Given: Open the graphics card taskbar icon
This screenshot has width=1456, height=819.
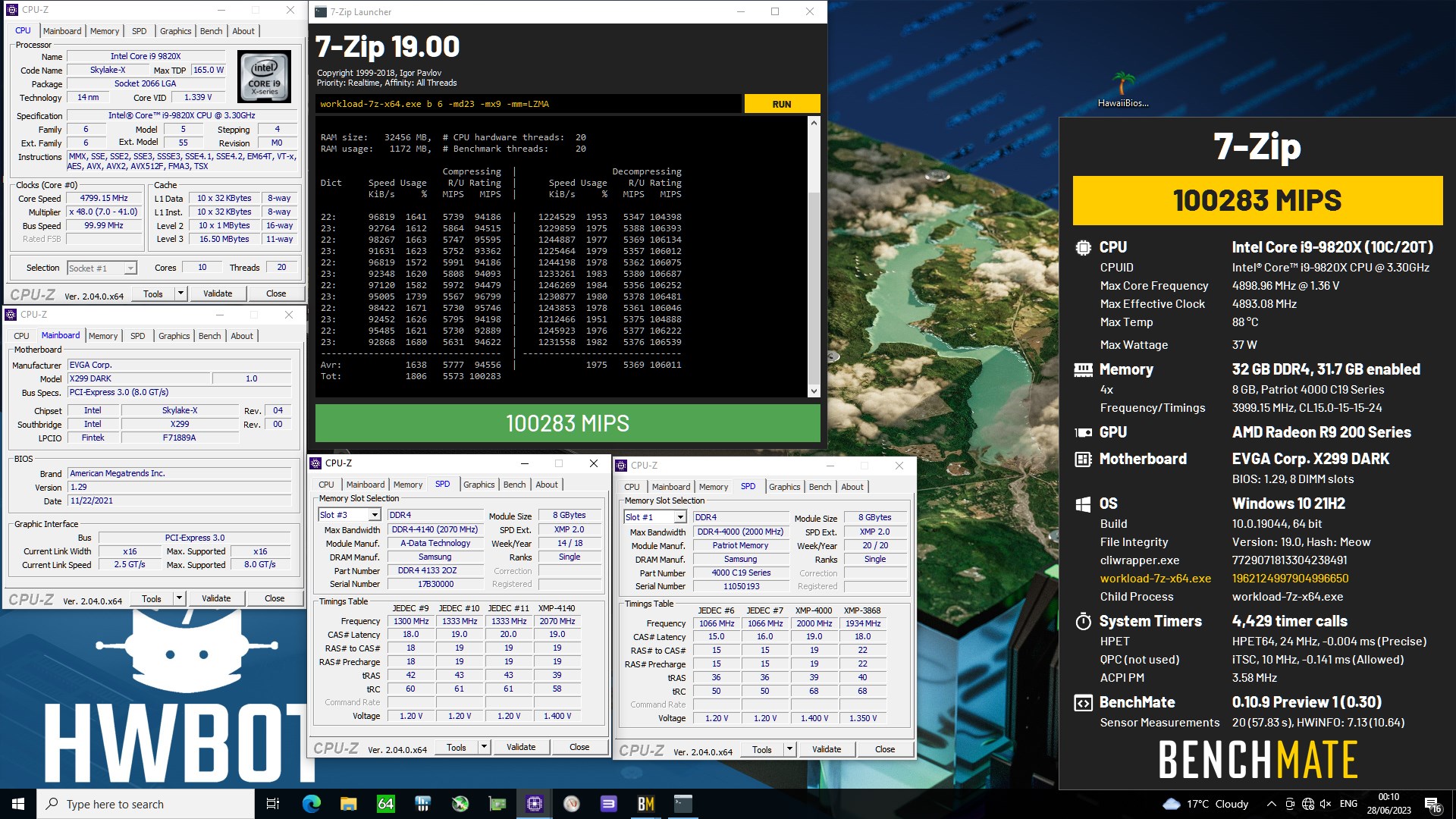Looking at the screenshot, I should pos(497,804).
